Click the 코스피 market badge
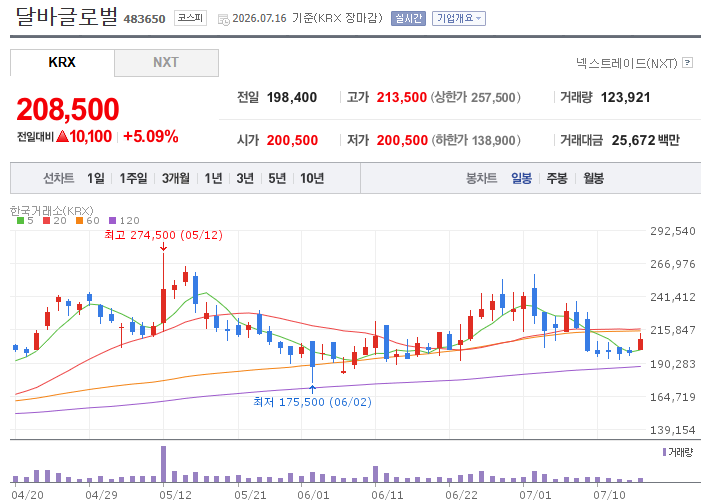The height and width of the screenshot is (503, 701). 190,18
